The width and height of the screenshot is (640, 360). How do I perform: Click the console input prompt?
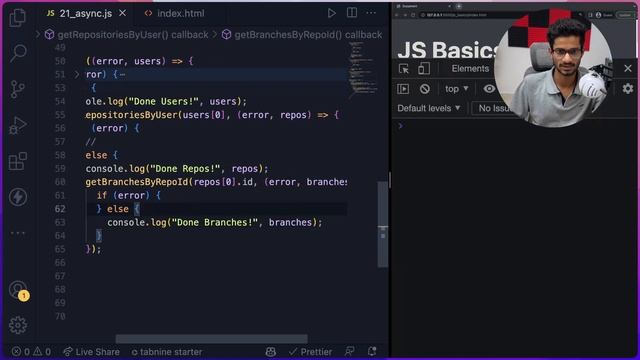point(514,126)
